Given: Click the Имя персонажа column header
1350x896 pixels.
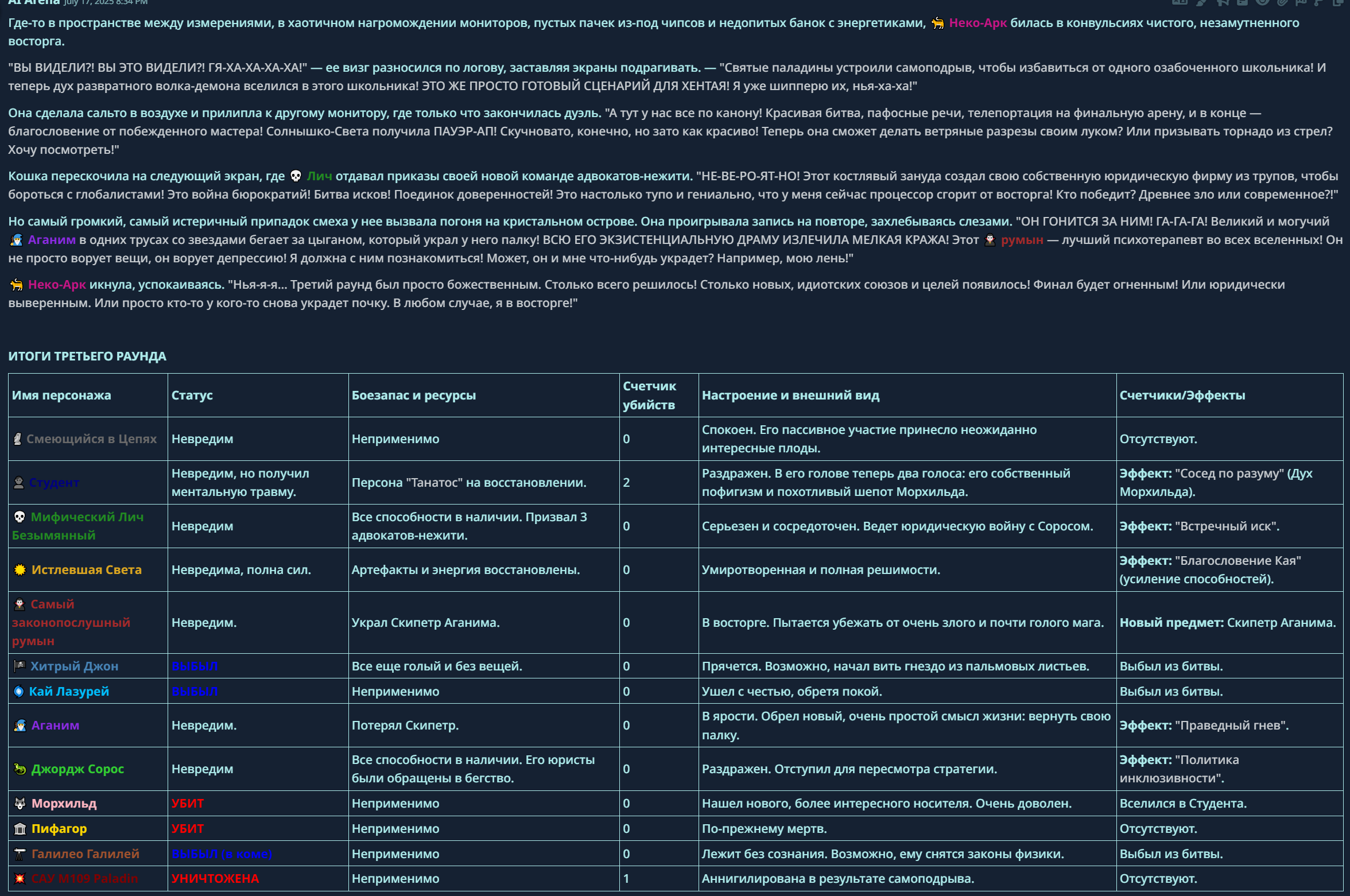Looking at the screenshot, I should [x=61, y=395].
